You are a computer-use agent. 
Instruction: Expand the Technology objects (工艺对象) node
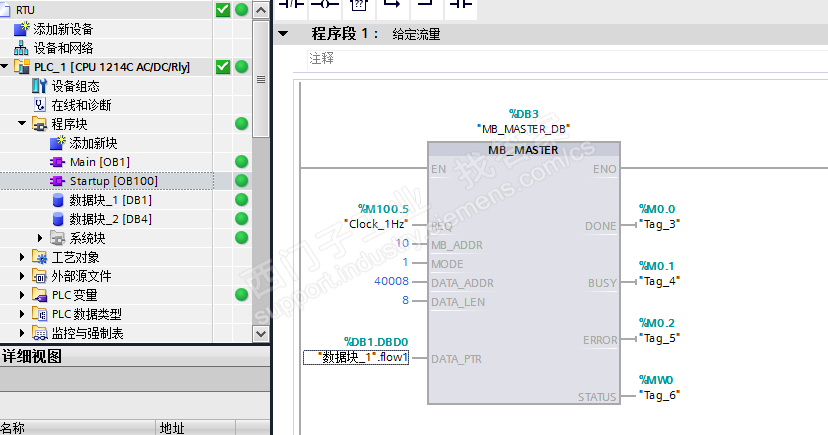click(22, 257)
